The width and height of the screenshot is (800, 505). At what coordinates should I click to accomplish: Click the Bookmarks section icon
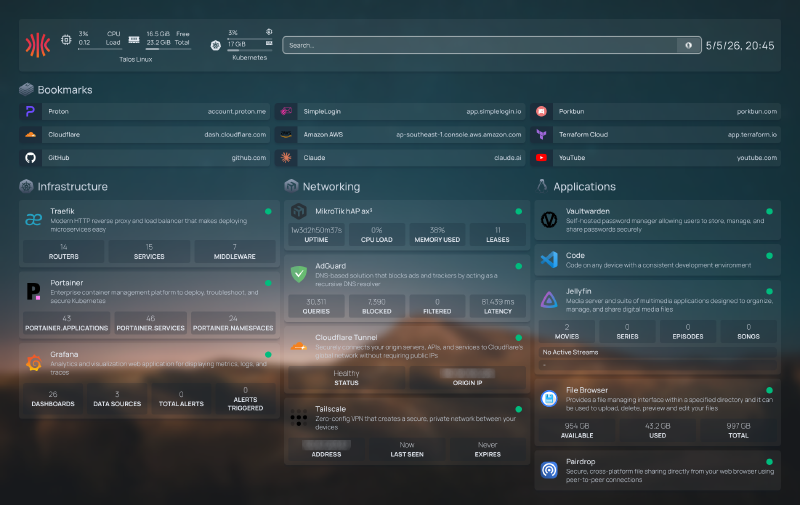[x=27, y=89]
